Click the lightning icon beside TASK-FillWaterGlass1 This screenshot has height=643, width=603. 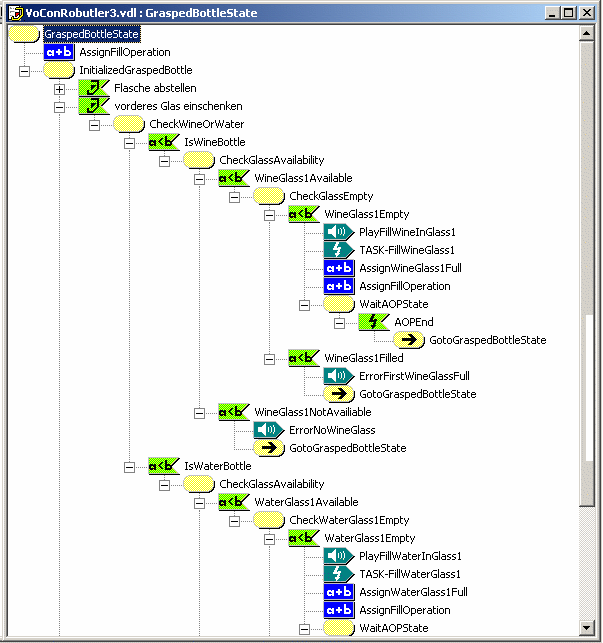(338, 574)
